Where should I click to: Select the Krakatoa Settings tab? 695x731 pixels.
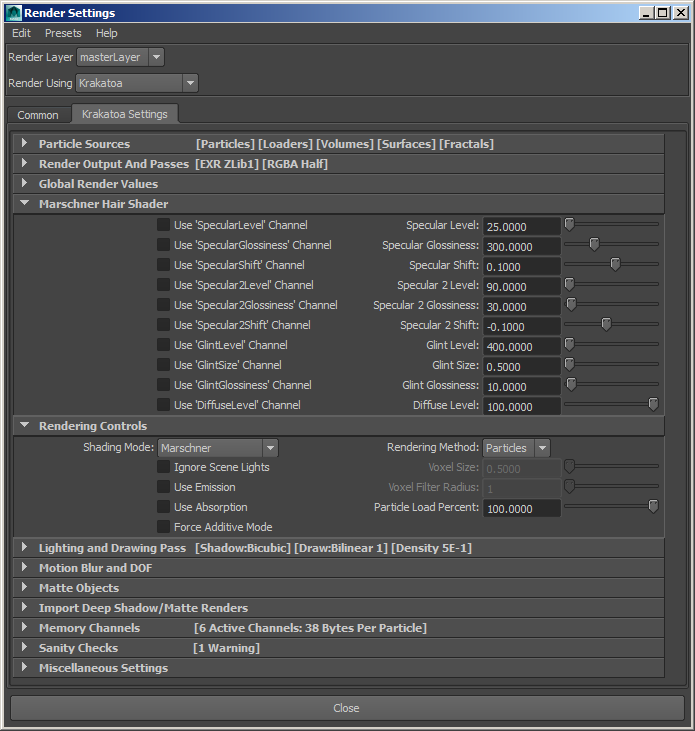click(124, 114)
